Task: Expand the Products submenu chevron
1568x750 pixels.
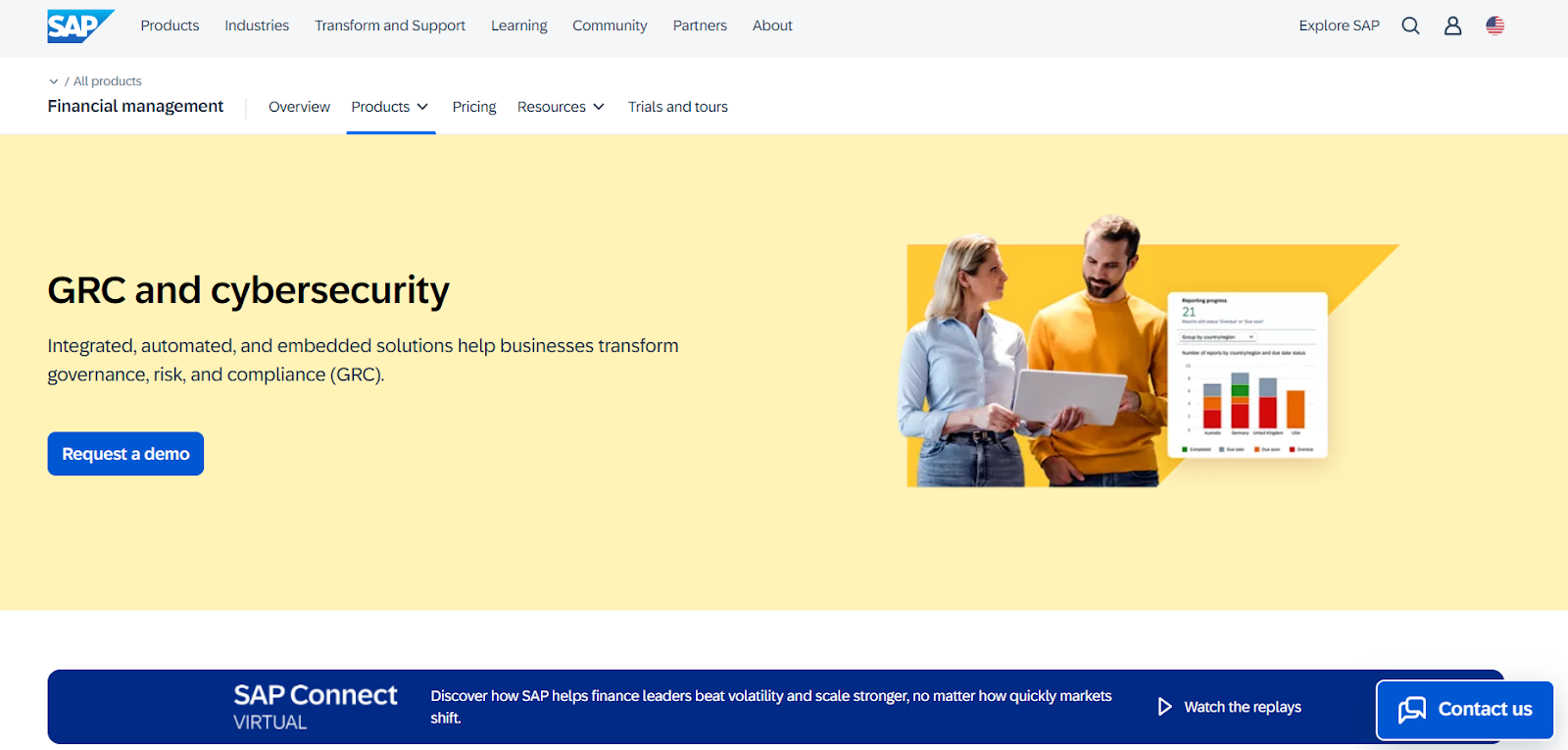Action: pyautogui.click(x=422, y=107)
